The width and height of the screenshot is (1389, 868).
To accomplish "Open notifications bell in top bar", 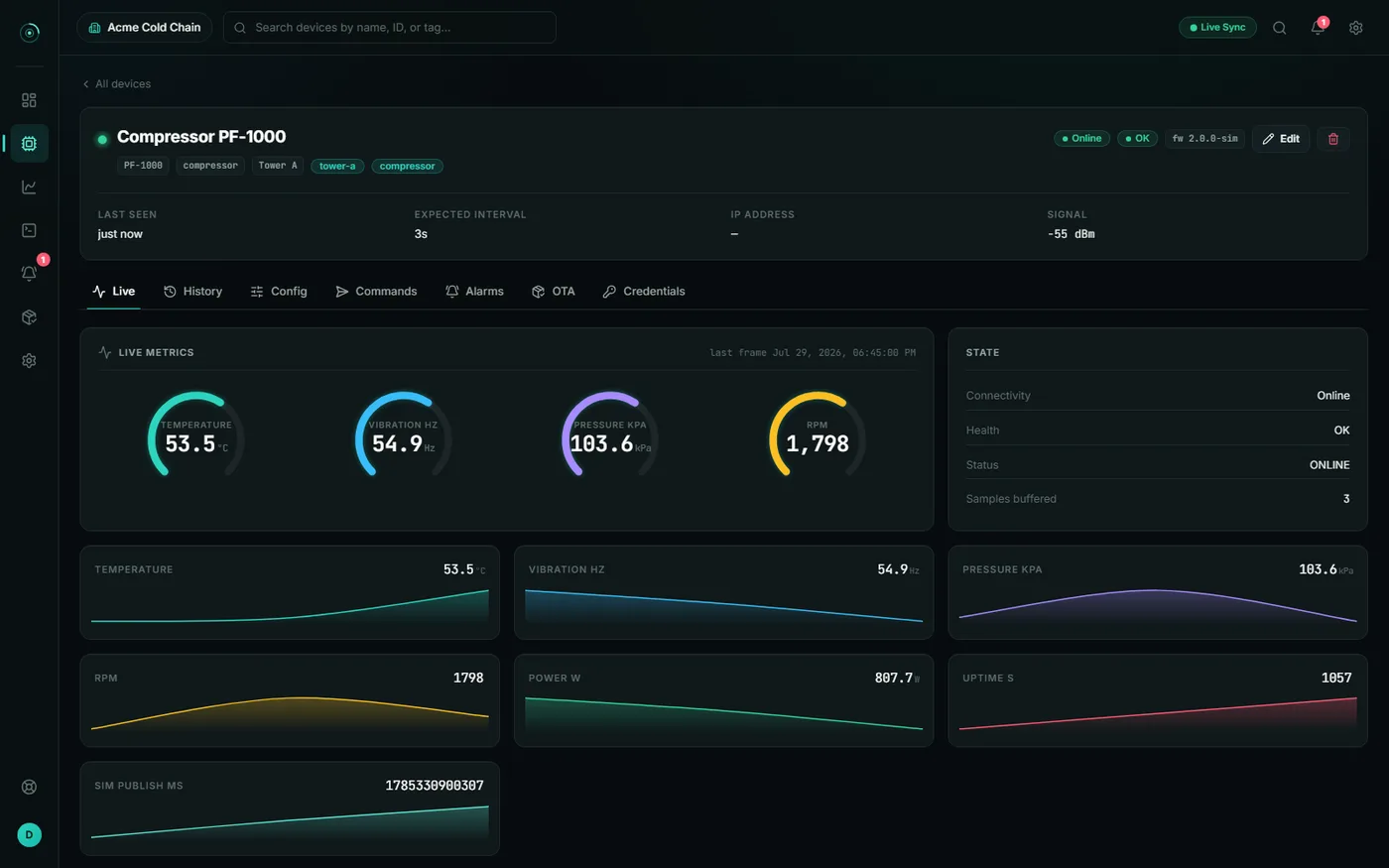I will tap(1318, 28).
